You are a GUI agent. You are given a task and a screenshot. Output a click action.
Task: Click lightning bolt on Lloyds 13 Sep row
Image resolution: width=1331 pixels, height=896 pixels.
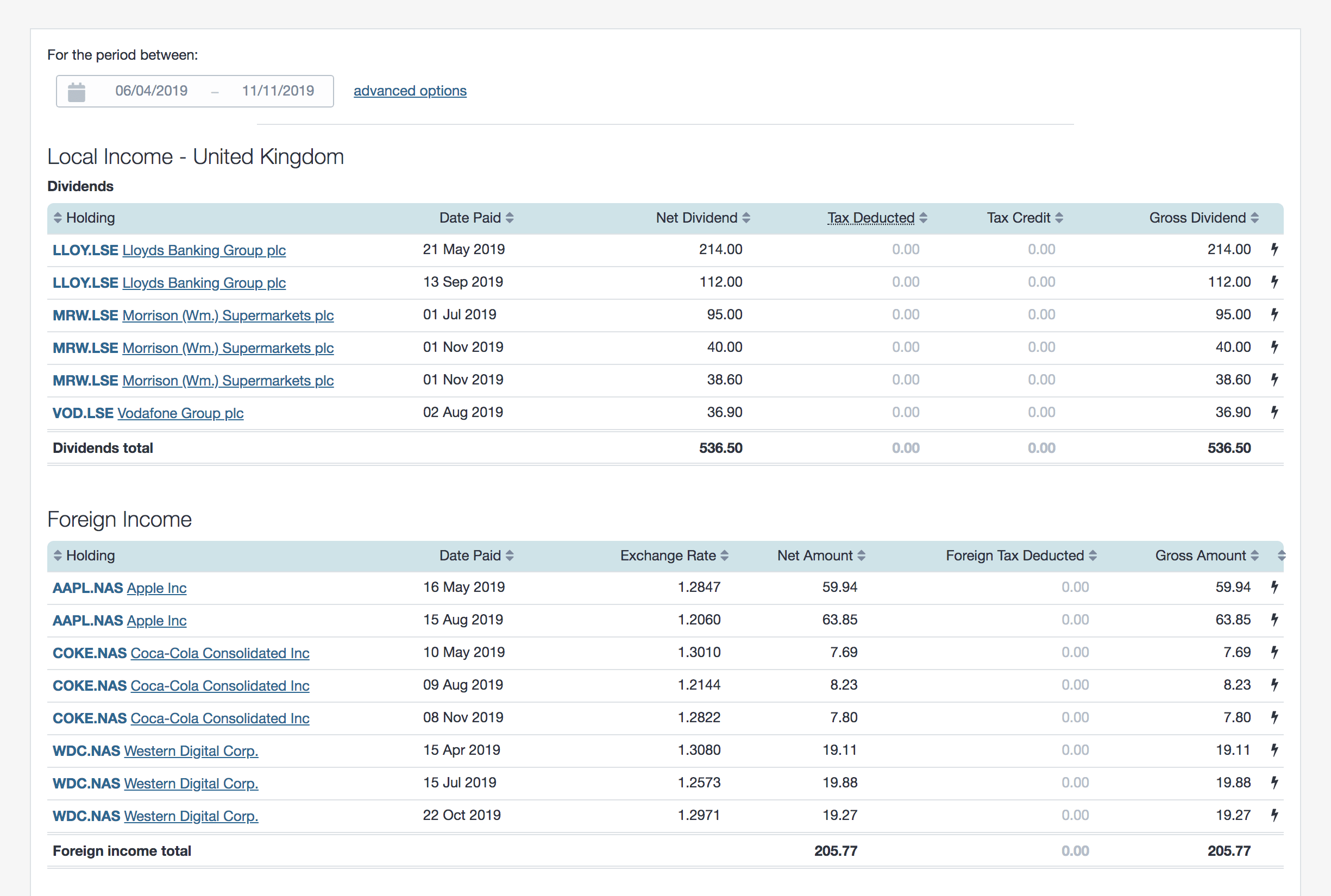(x=1275, y=282)
